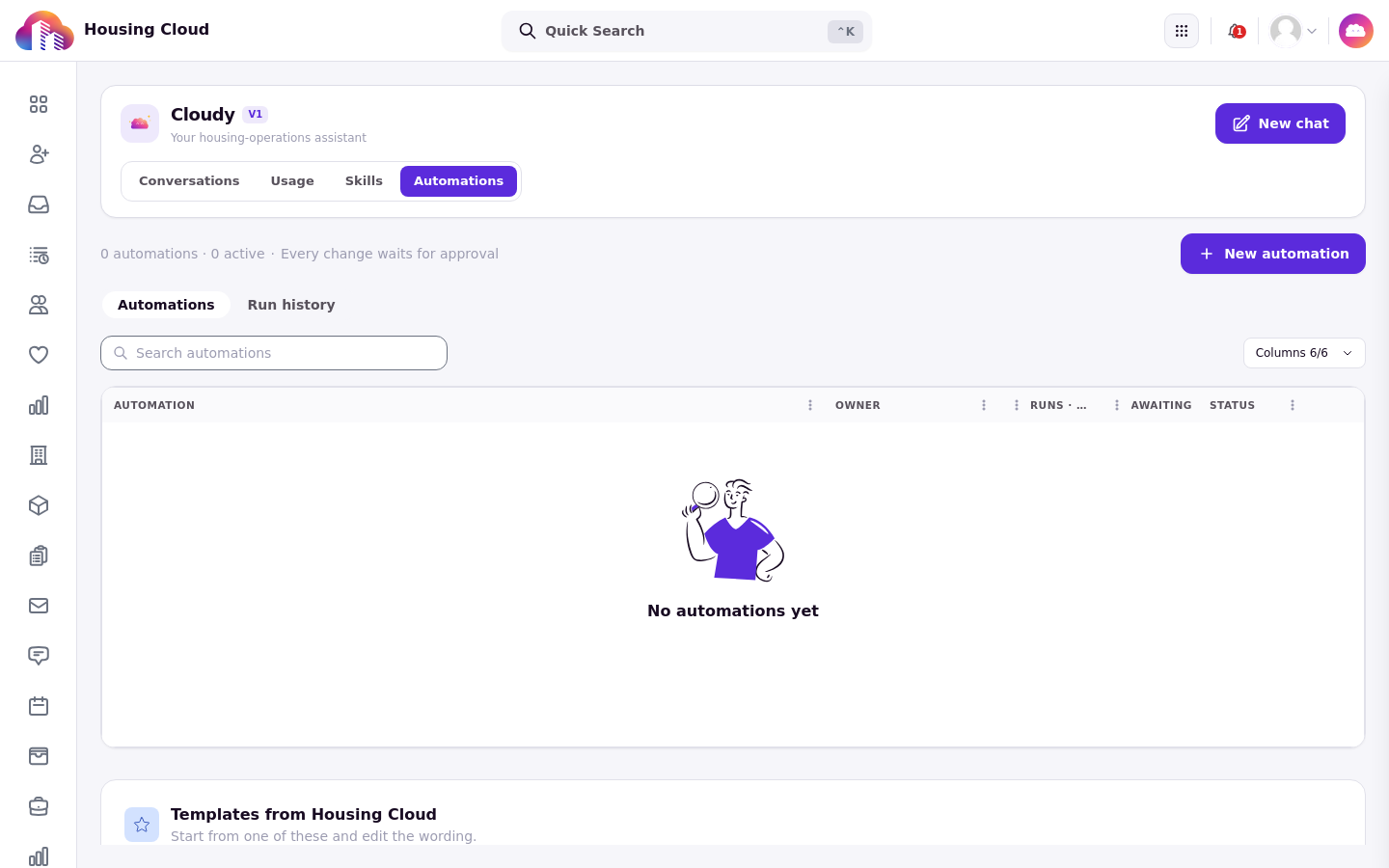Open the clipboard icon in sidebar
Image resolution: width=1389 pixels, height=868 pixels.
(39, 556)
